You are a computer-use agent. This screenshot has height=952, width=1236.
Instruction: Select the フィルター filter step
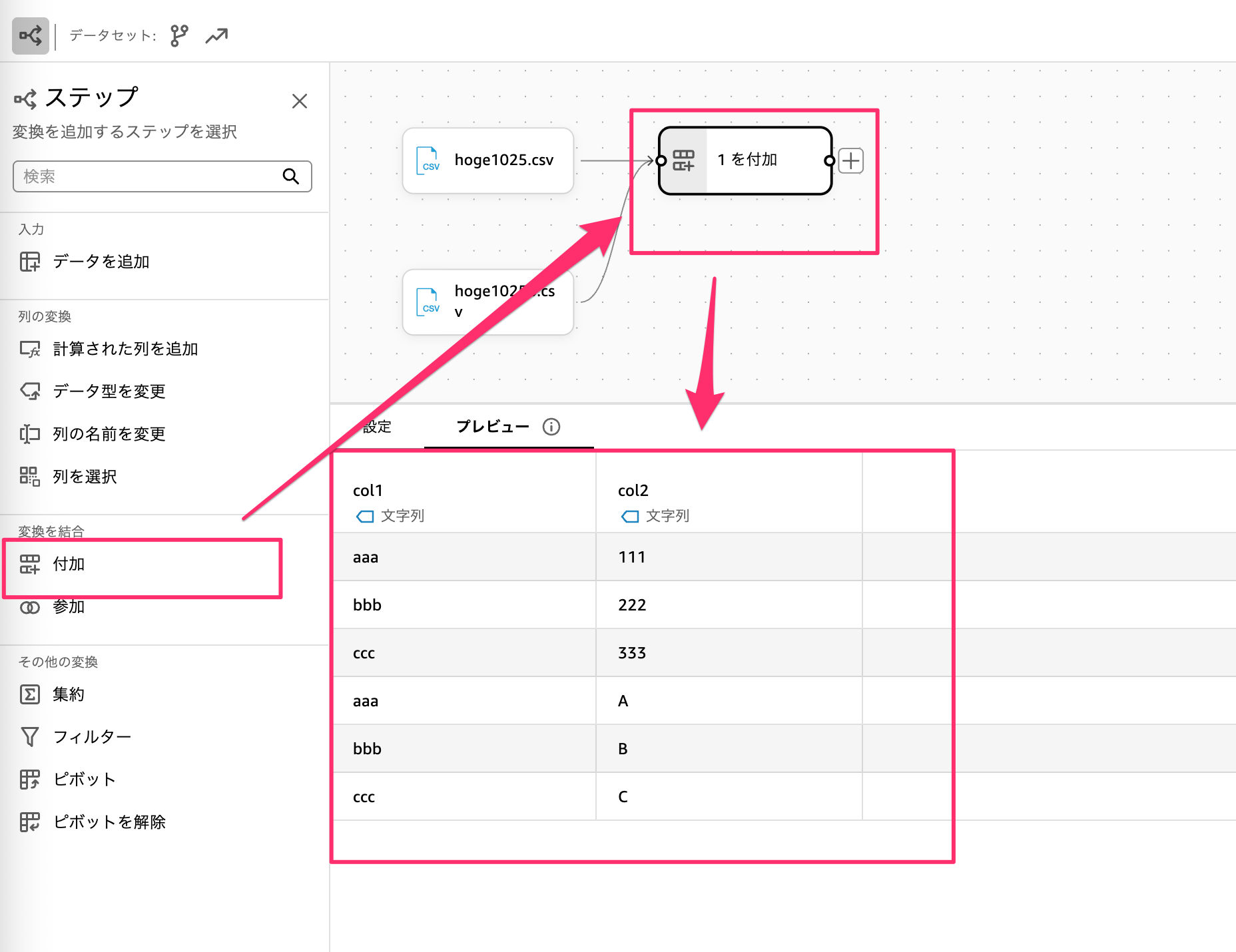click(x=92, y=737)
